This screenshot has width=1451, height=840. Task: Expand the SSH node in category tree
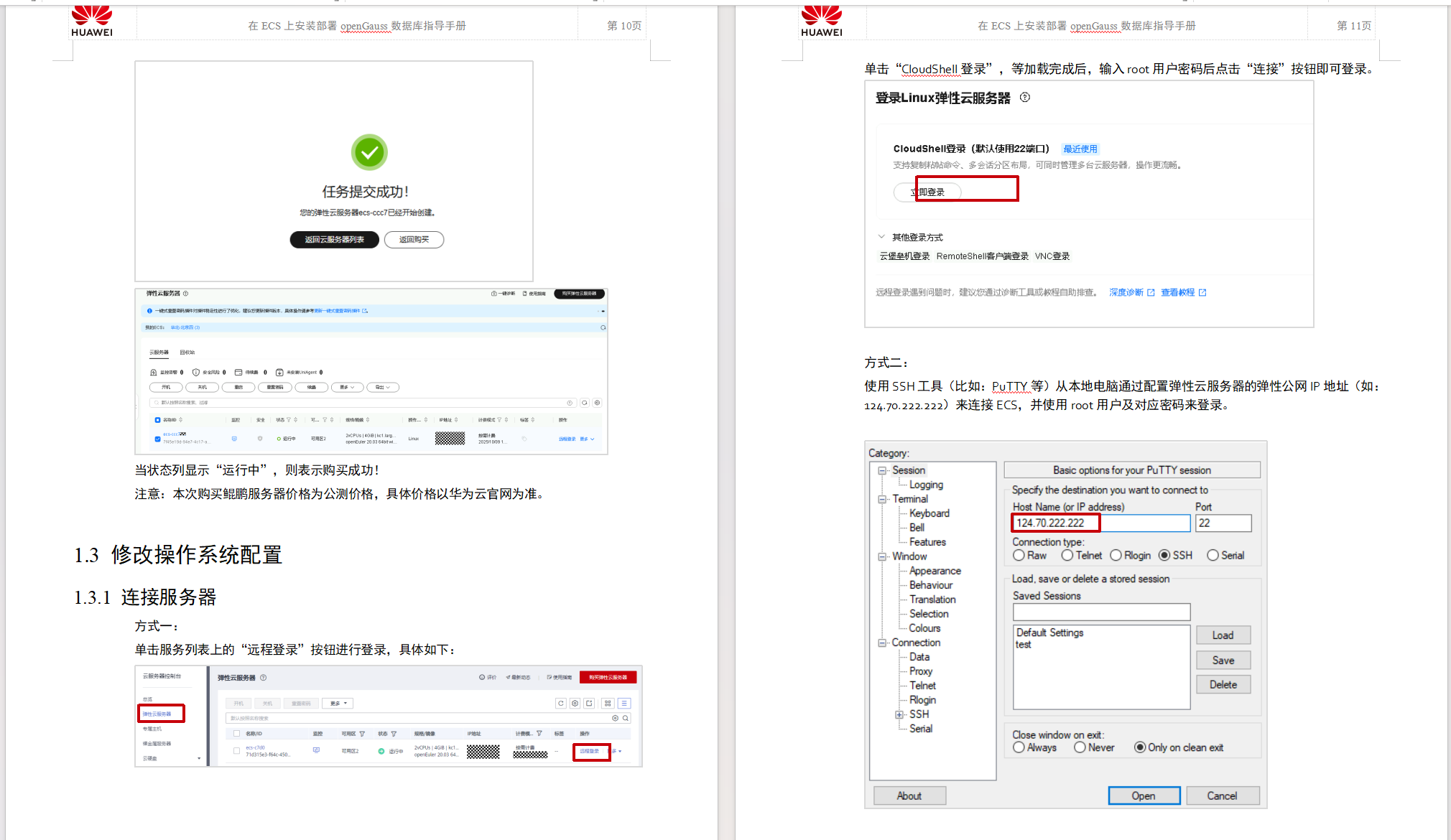click(899, 714)
